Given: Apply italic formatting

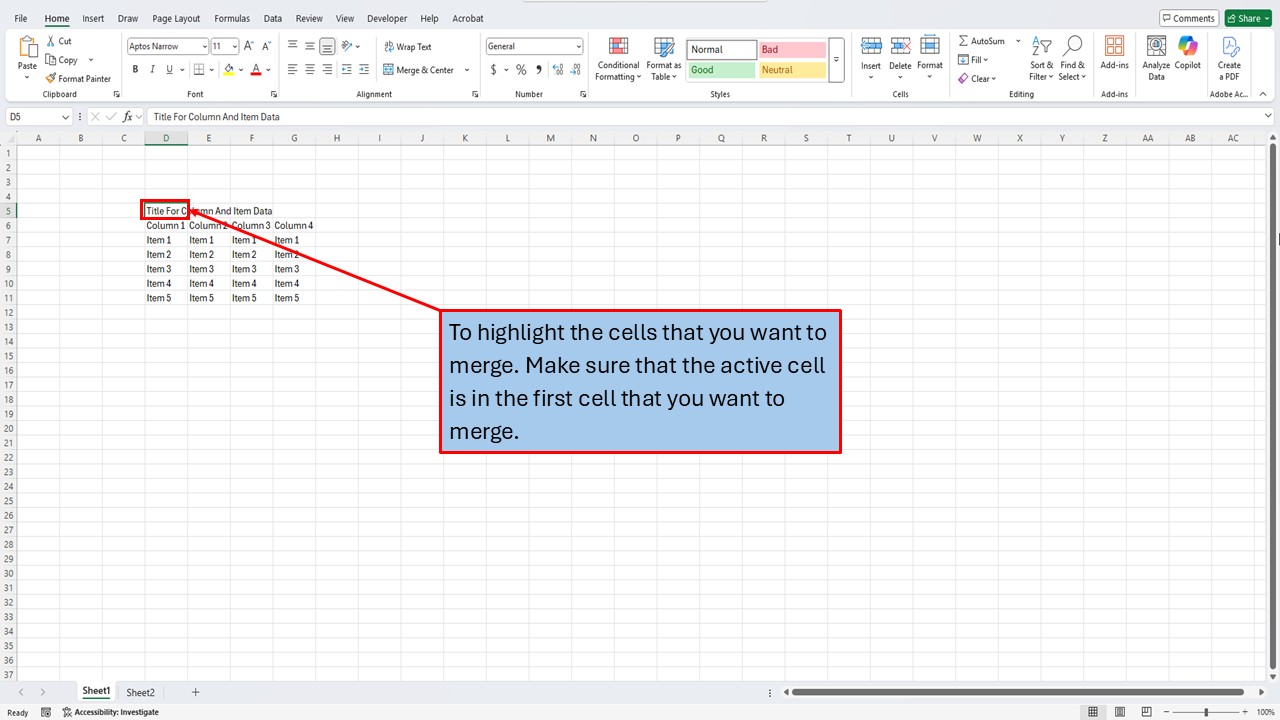Looking at the screenshot, I should pos(151,69).
